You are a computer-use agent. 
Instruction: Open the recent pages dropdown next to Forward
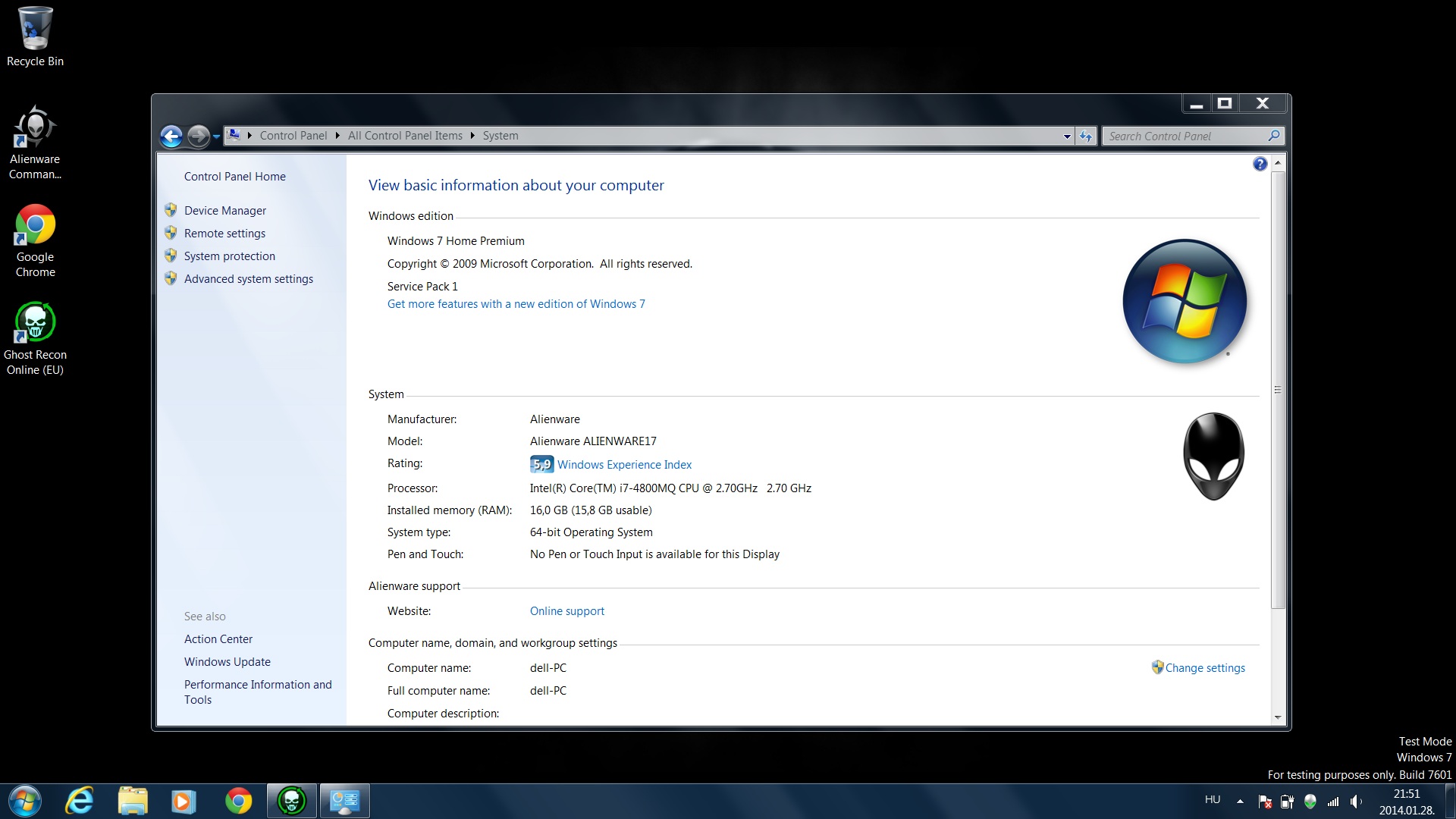(216, 136)
